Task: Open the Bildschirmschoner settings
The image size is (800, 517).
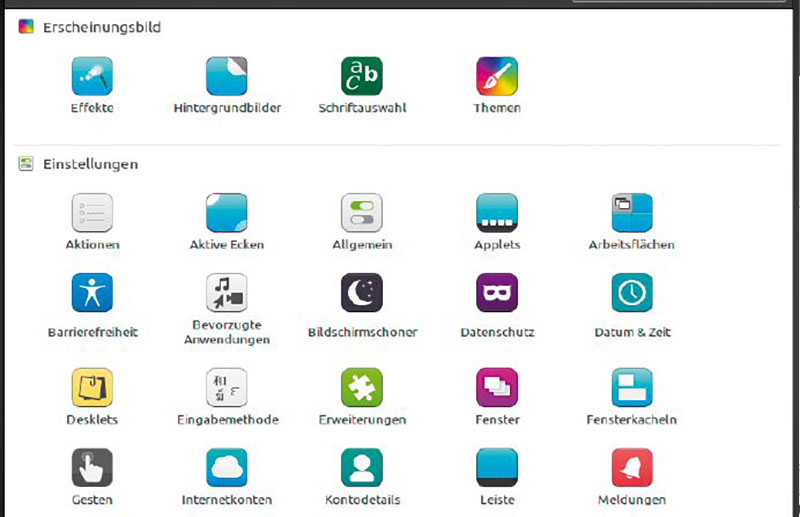Action: point(362,293)
